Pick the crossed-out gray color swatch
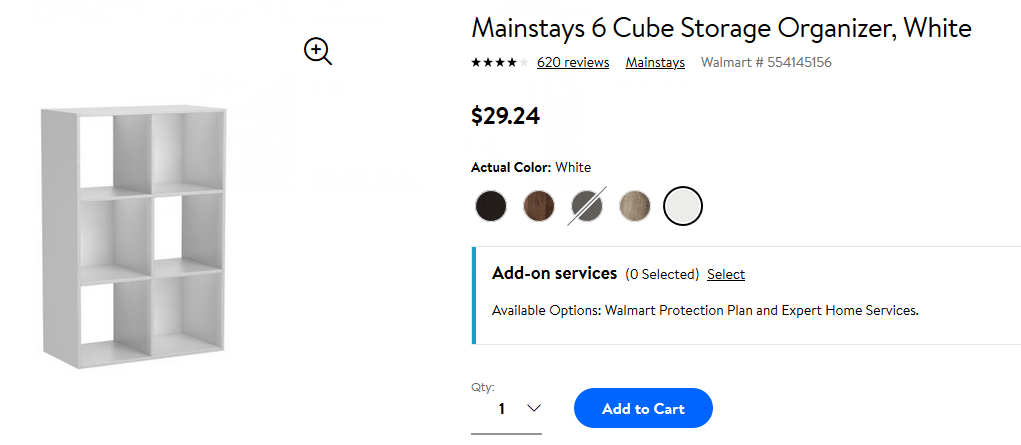1021x445 pixels. click(587, 206)
